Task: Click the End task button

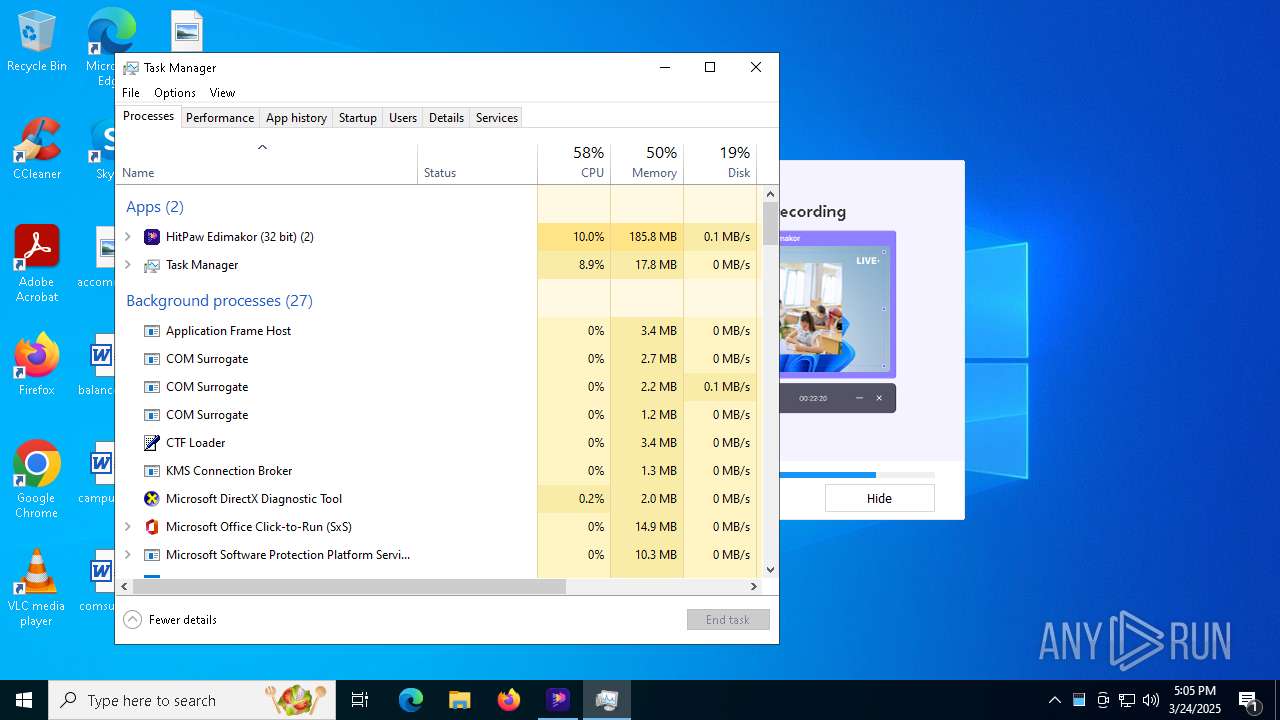Action: pos(728,620)
